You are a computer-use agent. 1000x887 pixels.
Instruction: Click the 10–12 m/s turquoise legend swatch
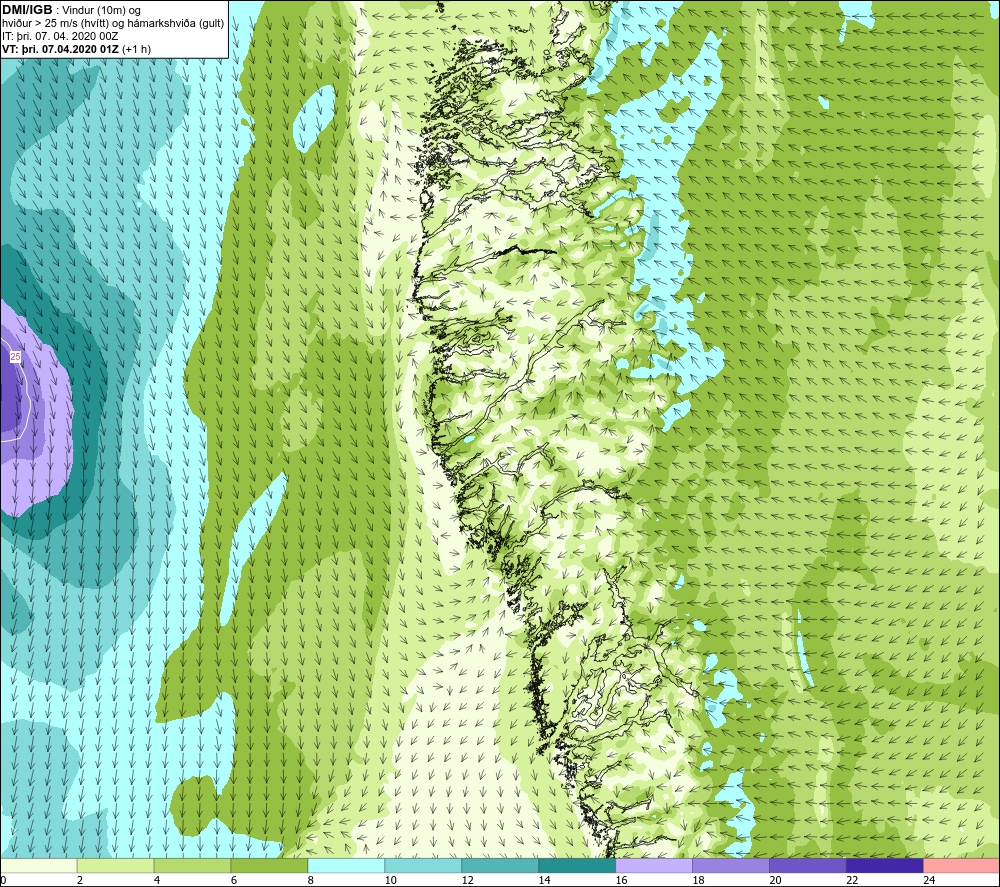click(423, 866)
